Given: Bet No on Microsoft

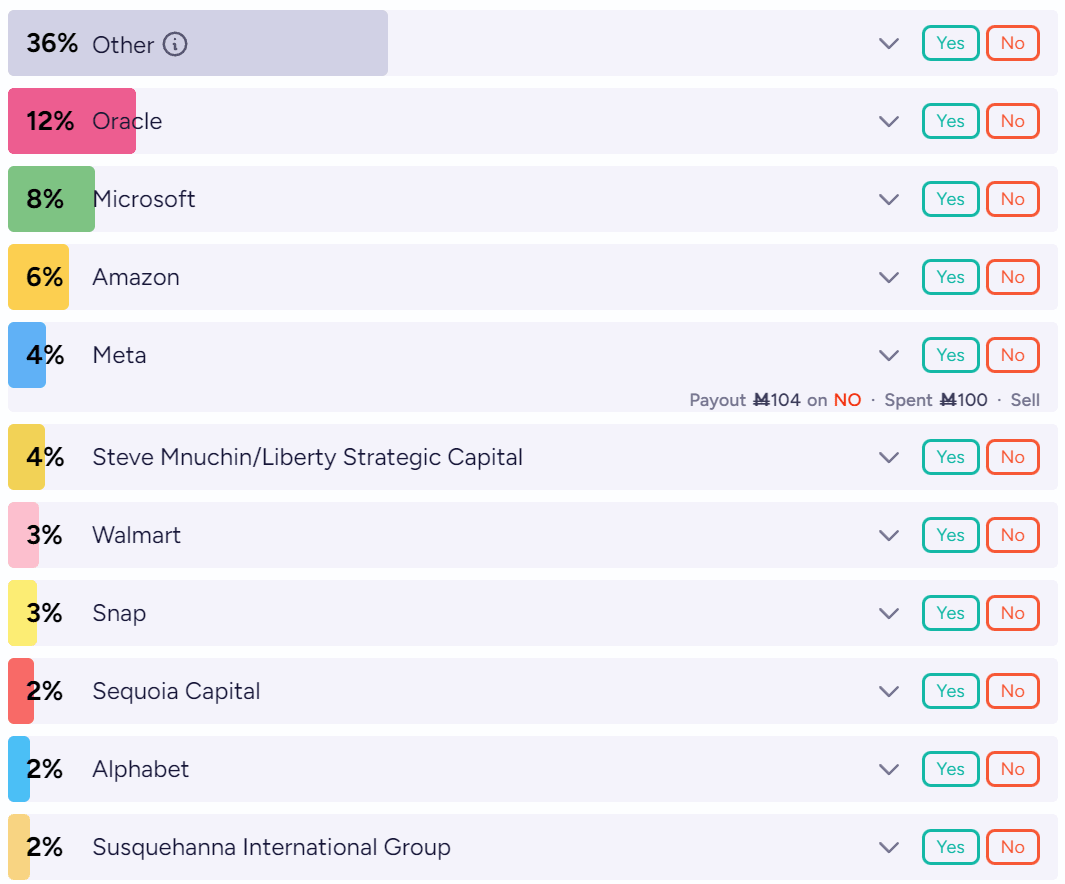Looking at the screenshot, I should tap(1012, 200).
